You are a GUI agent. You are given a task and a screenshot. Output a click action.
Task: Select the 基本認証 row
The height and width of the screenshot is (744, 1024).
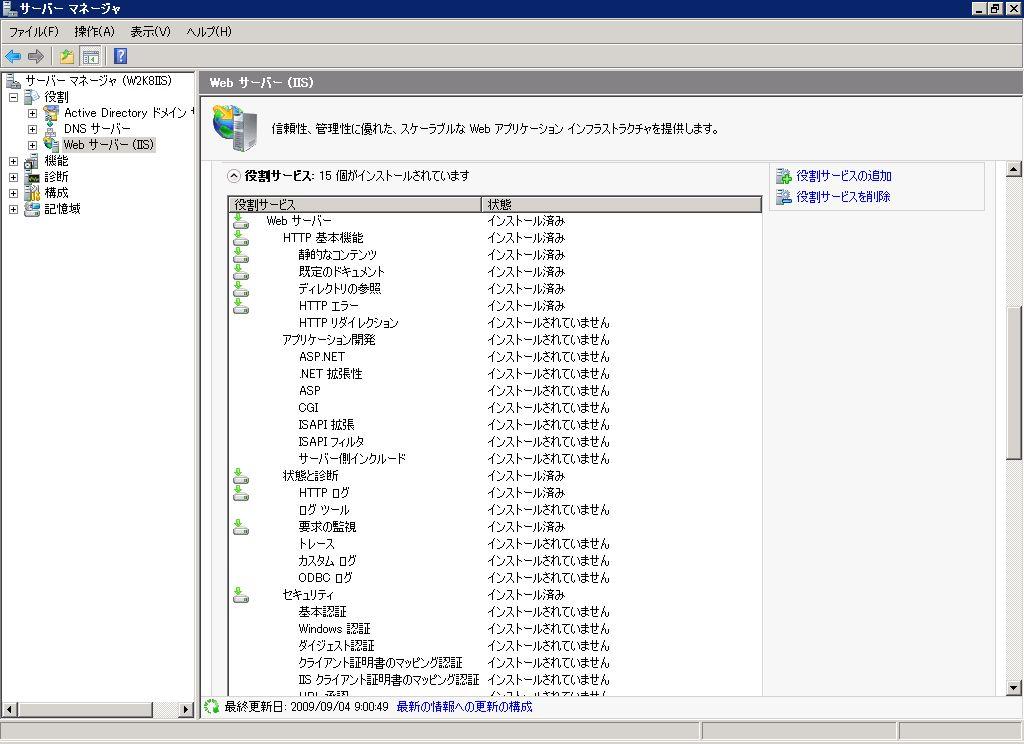[x=495, y=611]
